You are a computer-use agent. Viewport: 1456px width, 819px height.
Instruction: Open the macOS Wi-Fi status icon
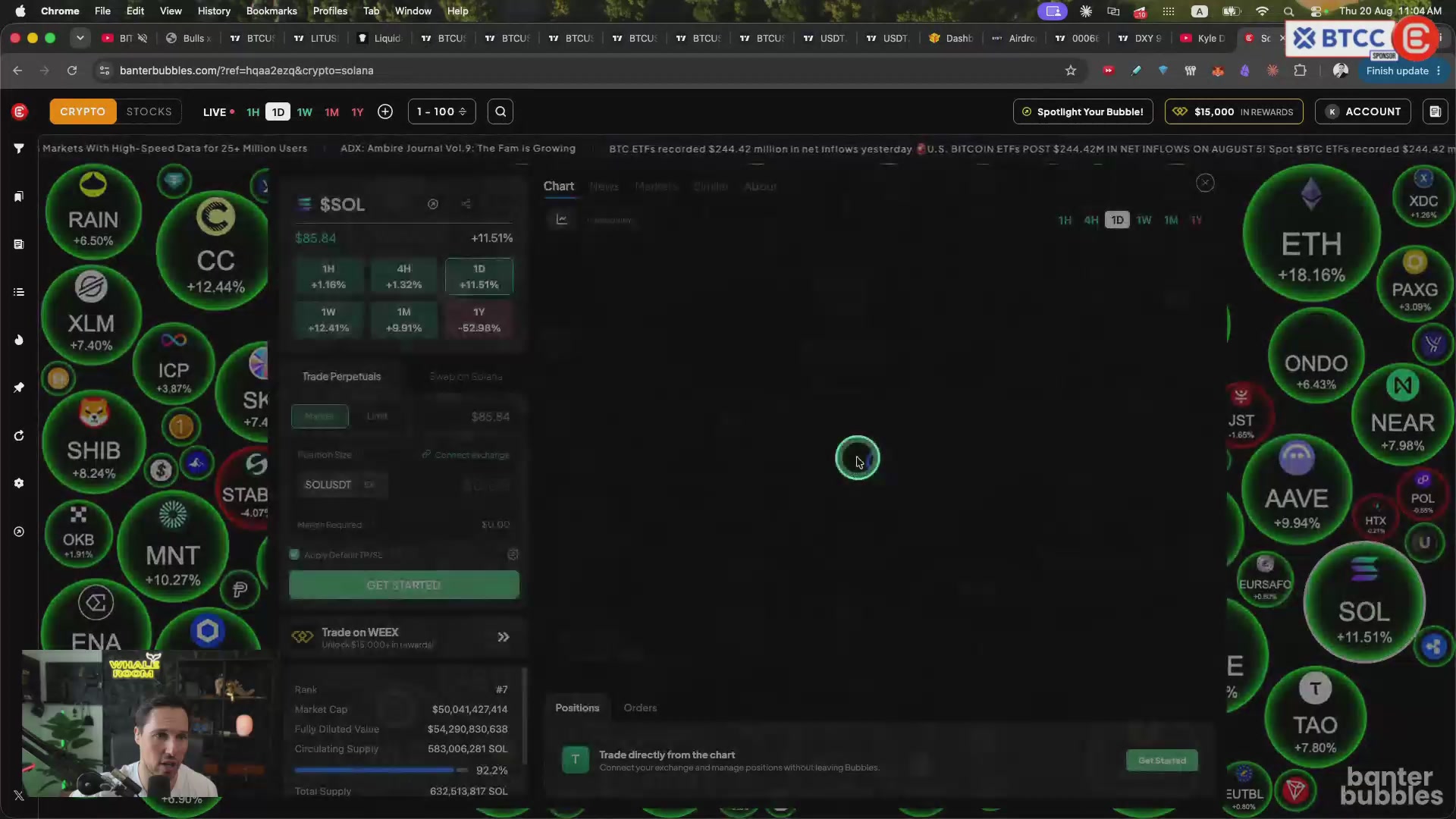tap(1262, 11)
